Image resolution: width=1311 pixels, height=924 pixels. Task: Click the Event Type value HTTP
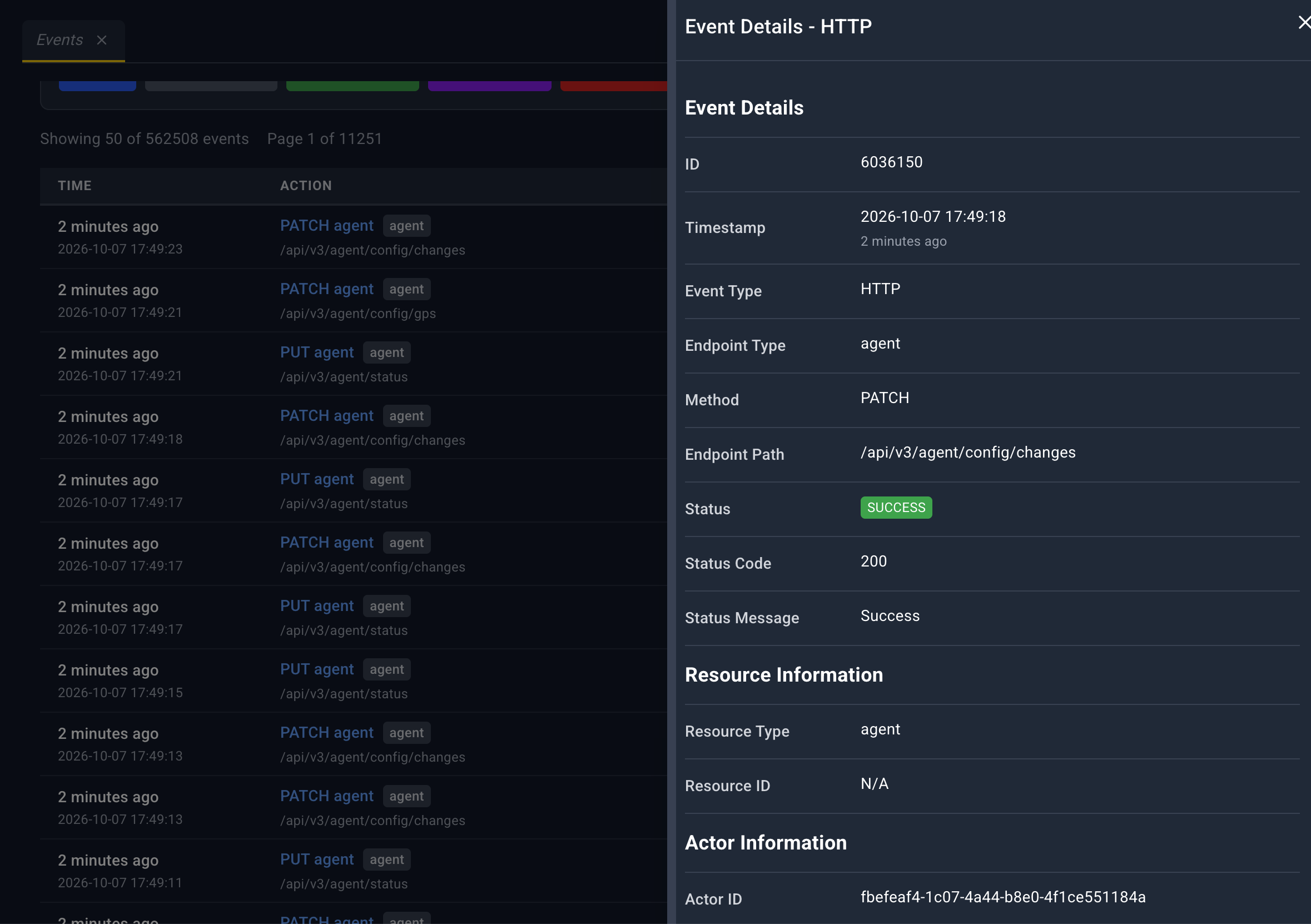[880, 289]
